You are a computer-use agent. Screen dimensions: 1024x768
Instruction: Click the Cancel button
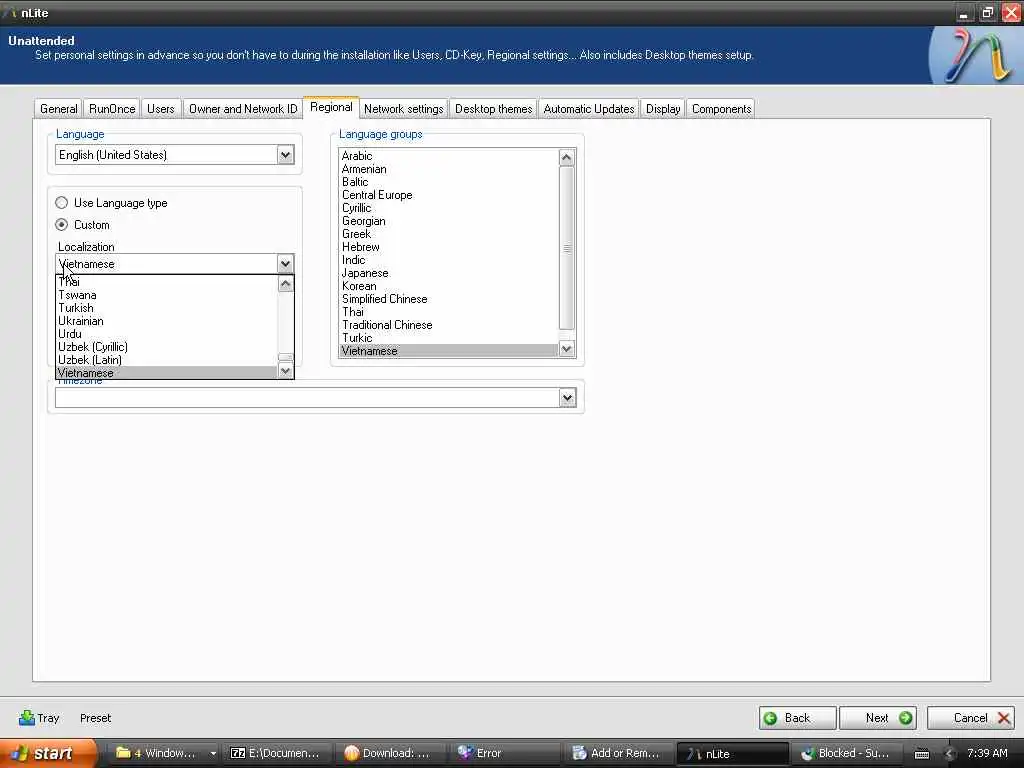pyautogui.click(x=971, y=718)
